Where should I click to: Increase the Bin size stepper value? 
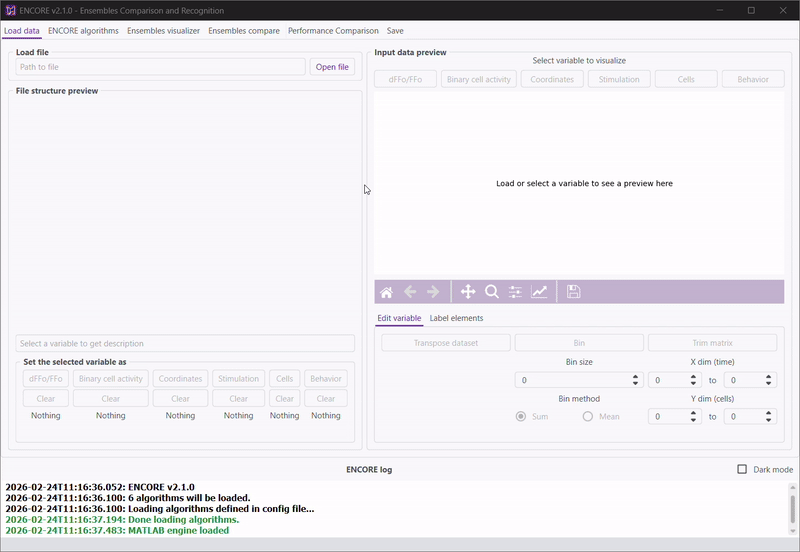tap(635, 377)
